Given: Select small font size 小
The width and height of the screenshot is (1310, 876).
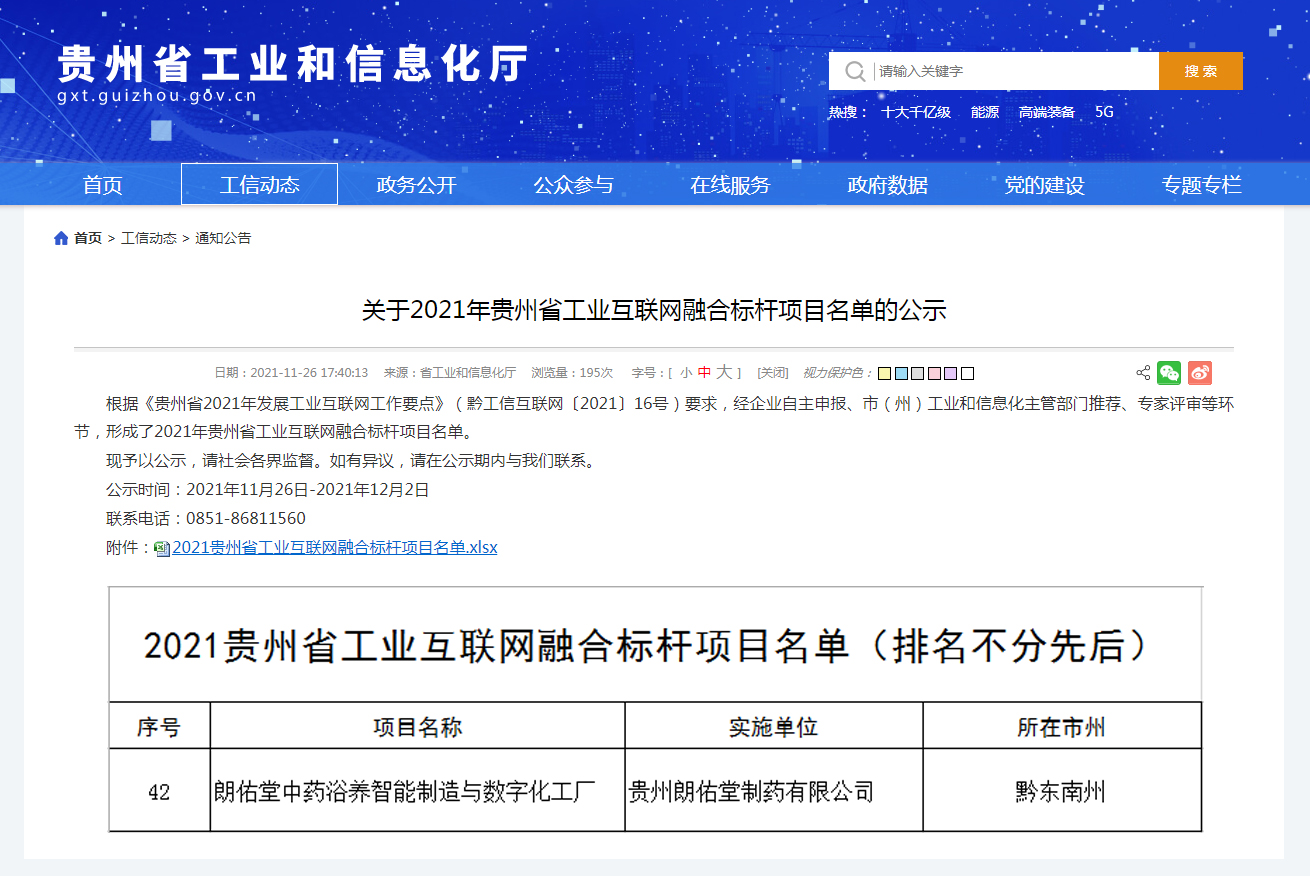Looking at the screenshot, I should (x=686, y=373).
